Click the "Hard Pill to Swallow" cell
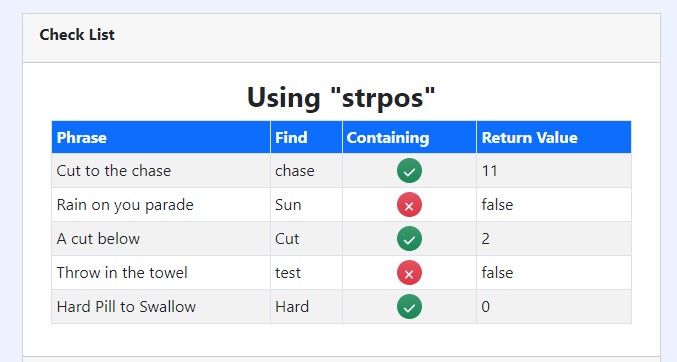677x362 pixels. click(161, 307)
